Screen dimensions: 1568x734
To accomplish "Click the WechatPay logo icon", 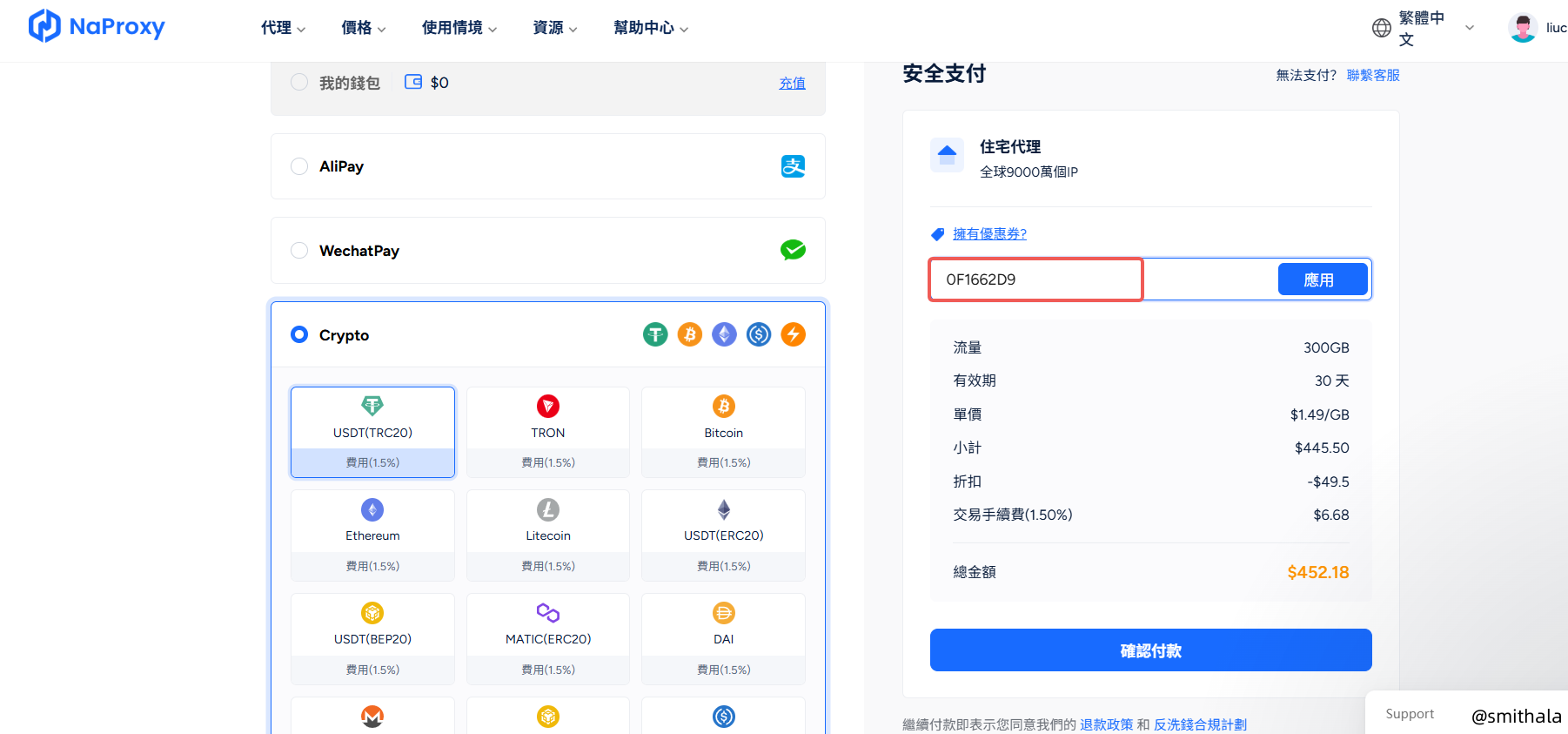I will coord(793,250).
